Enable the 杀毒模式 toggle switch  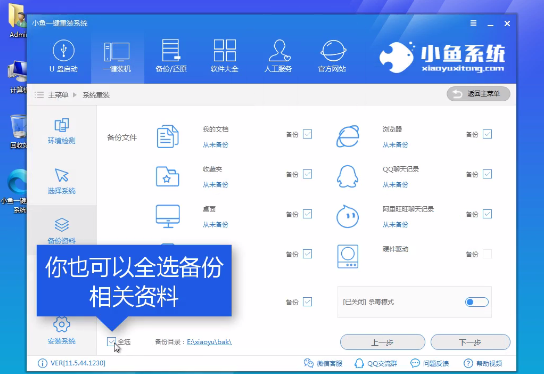tap(477, 302)
